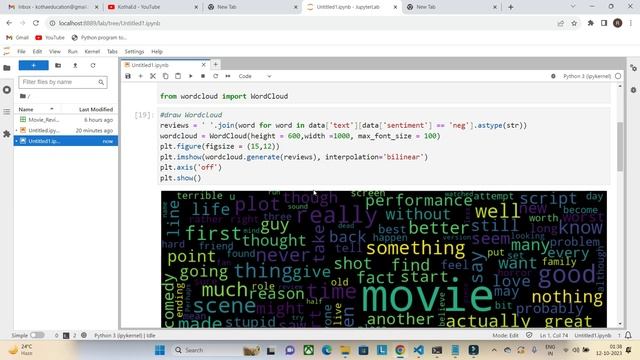Open the Help menu
Screen dimensions: 640x360
coord(157,51)
